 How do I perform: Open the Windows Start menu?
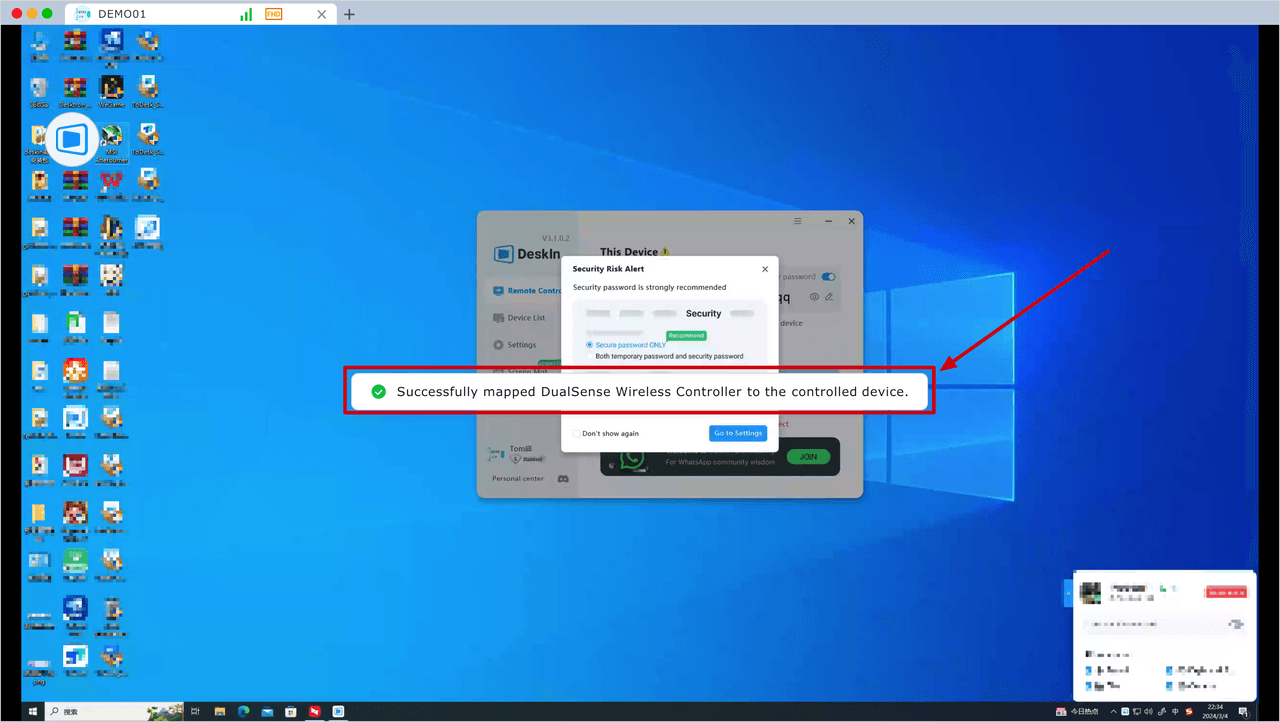click(x=33, y=712)
